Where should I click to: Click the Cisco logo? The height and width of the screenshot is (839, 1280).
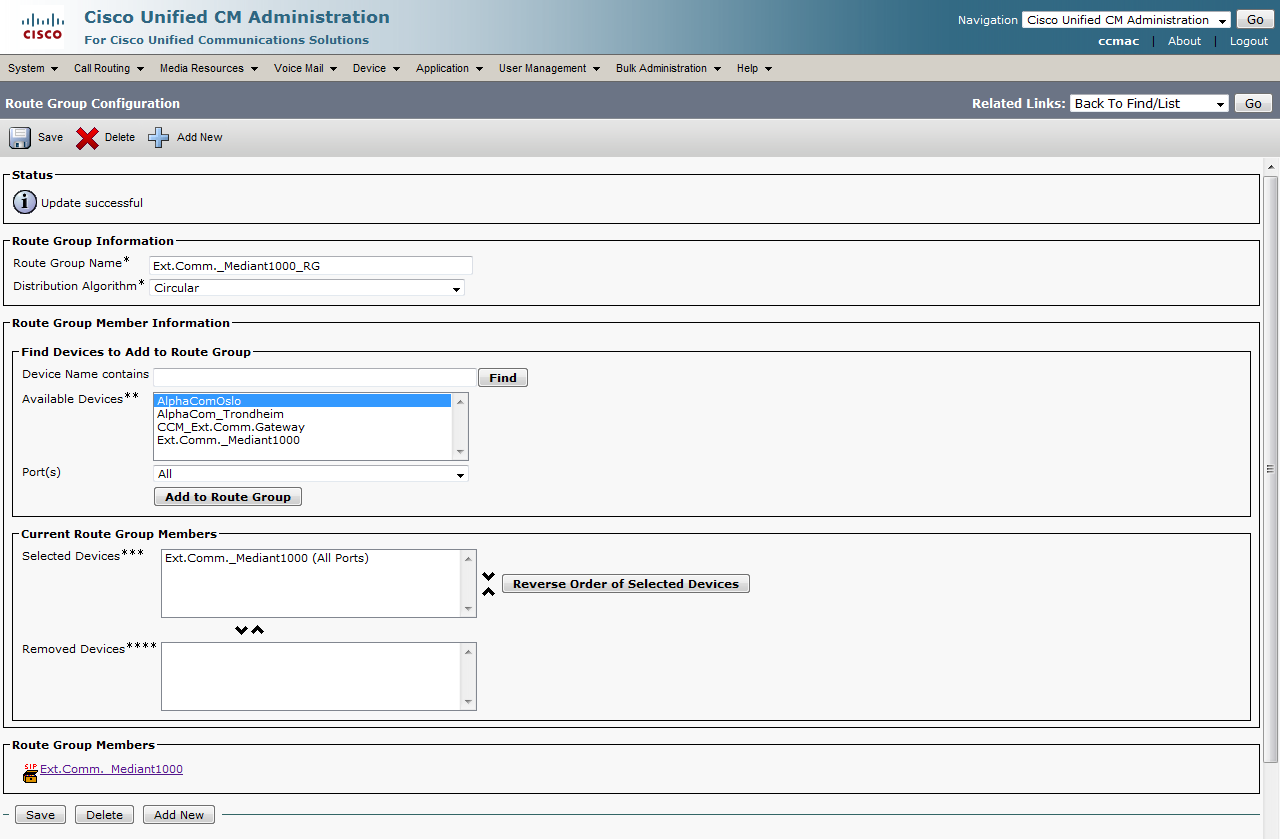click(42, 27)
